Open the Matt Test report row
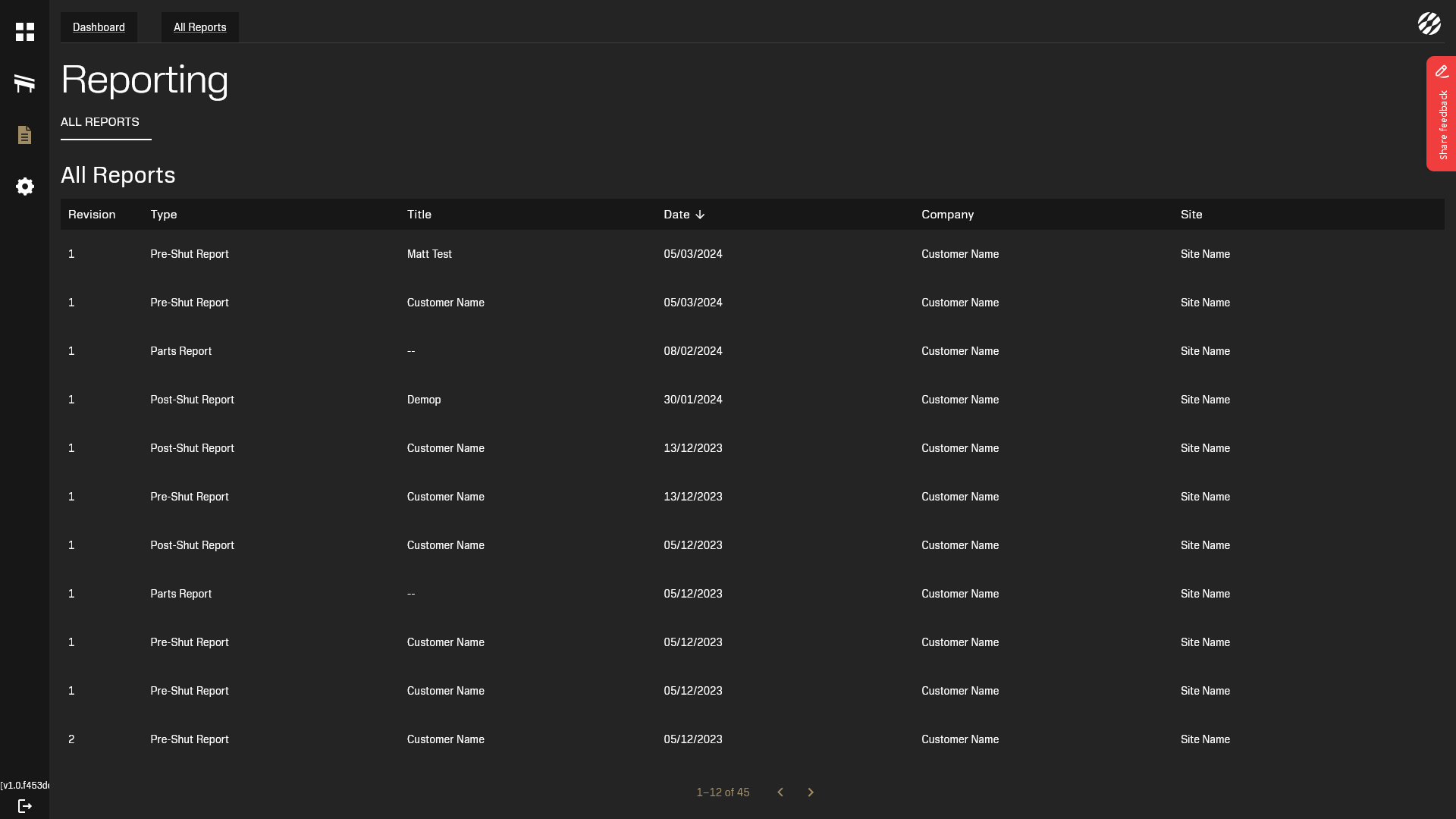 pyautogui.click(x=429, y=254)
